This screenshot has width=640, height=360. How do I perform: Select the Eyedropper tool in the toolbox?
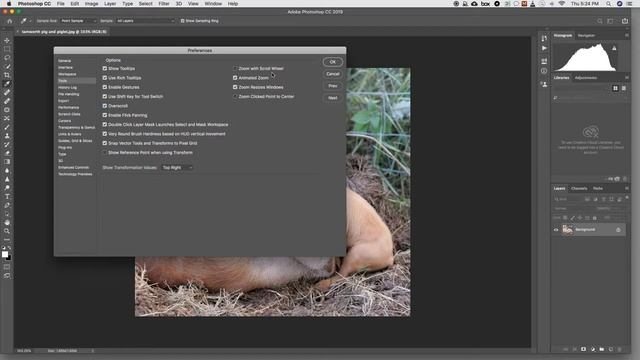(x=7, y=84)
